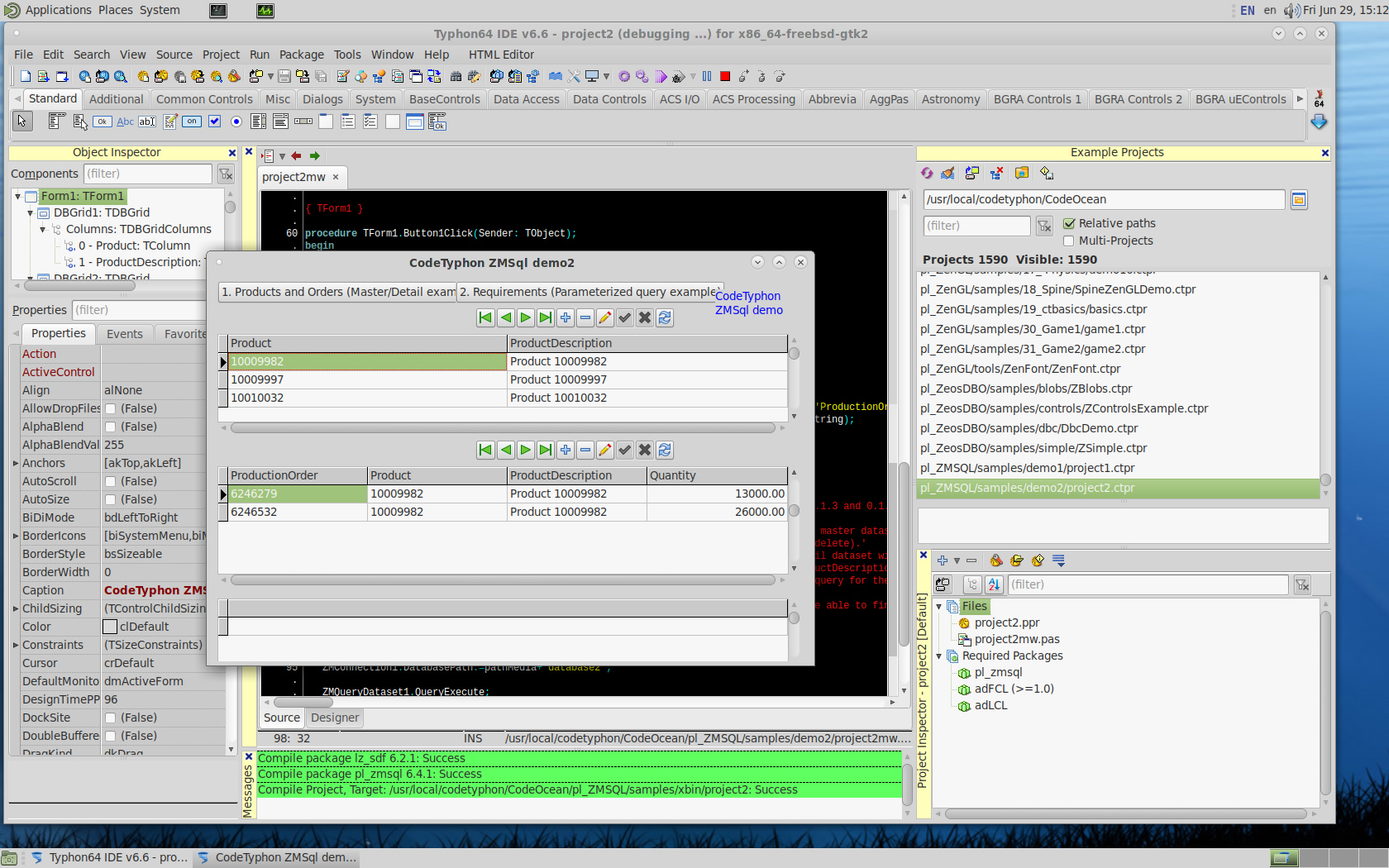Expand the Anchors property
The width and height of the screenshot is (1389, 868).
click(x=16, y=463)
